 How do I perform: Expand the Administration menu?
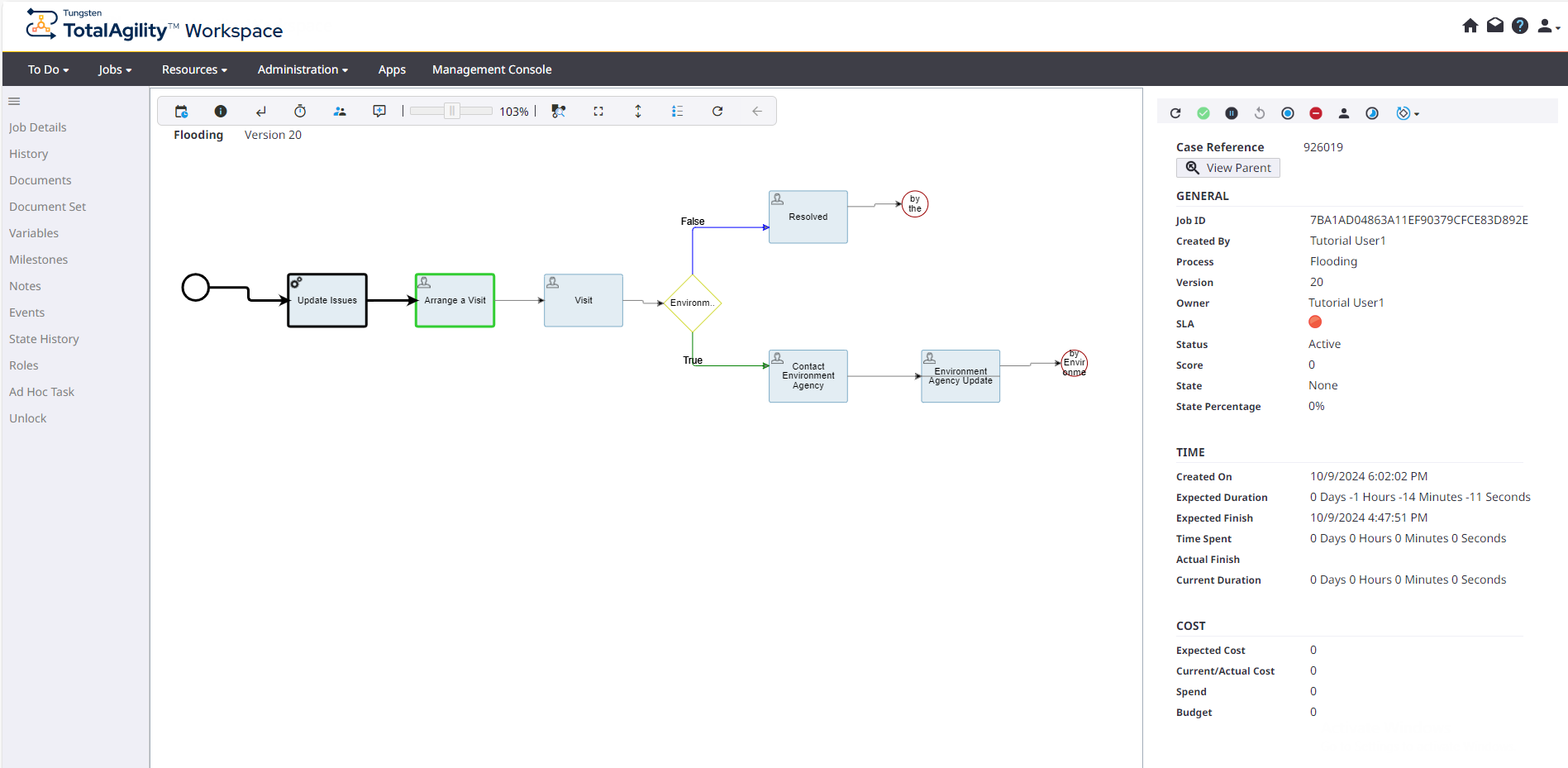click(x=303, y=69)
